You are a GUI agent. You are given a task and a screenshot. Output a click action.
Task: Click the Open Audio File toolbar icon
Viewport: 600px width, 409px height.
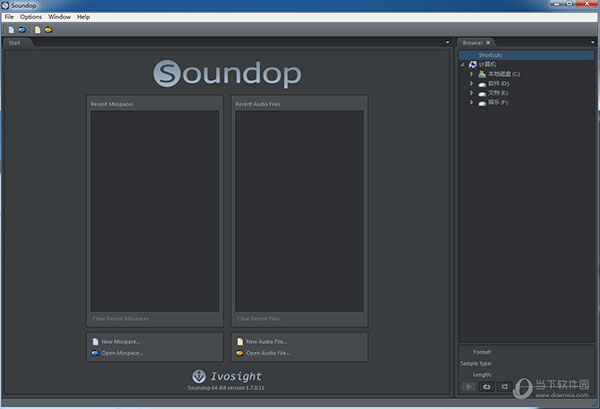(x=49, y=29)
